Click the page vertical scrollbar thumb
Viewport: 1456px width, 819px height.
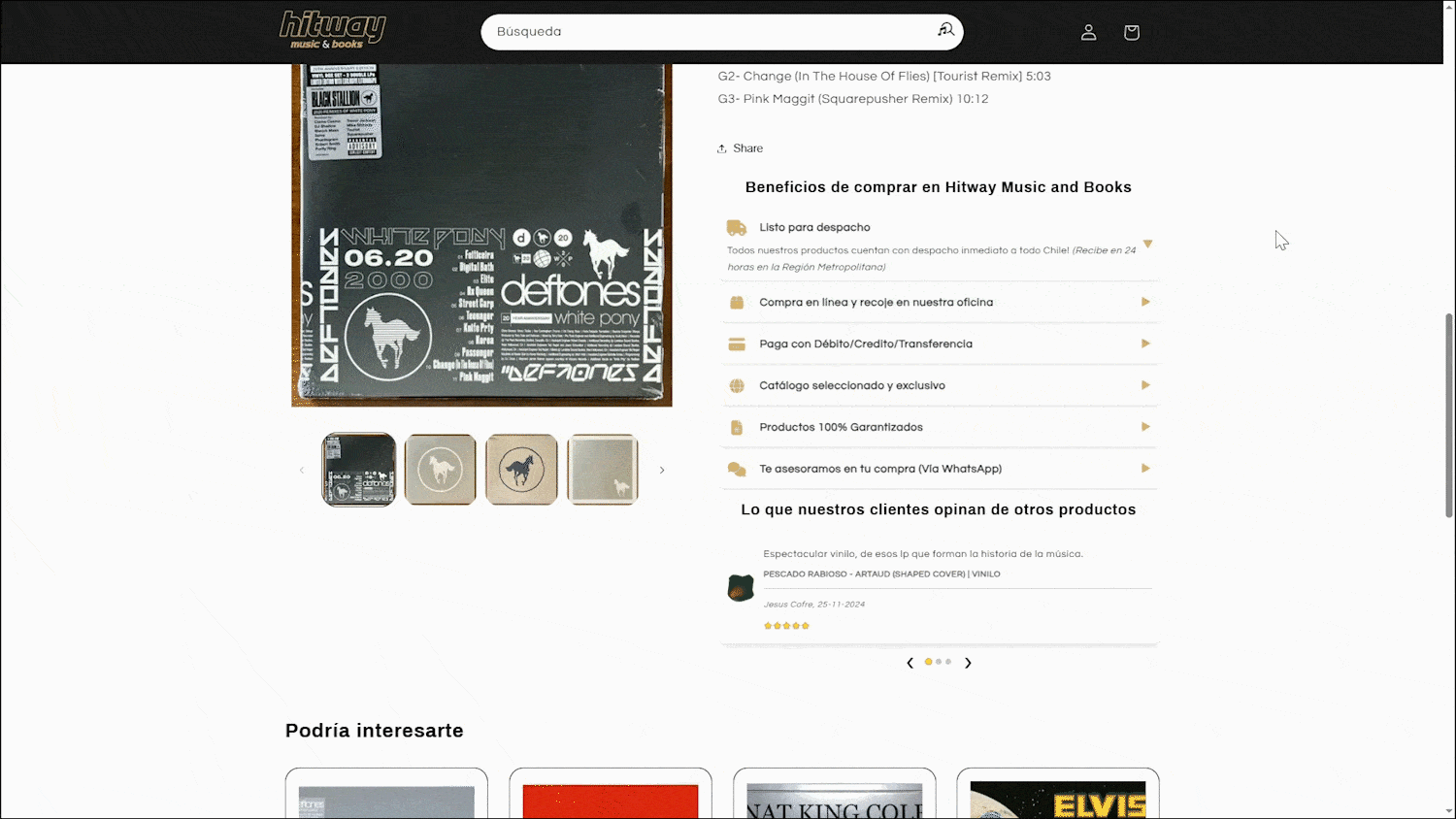(1449, 415)
